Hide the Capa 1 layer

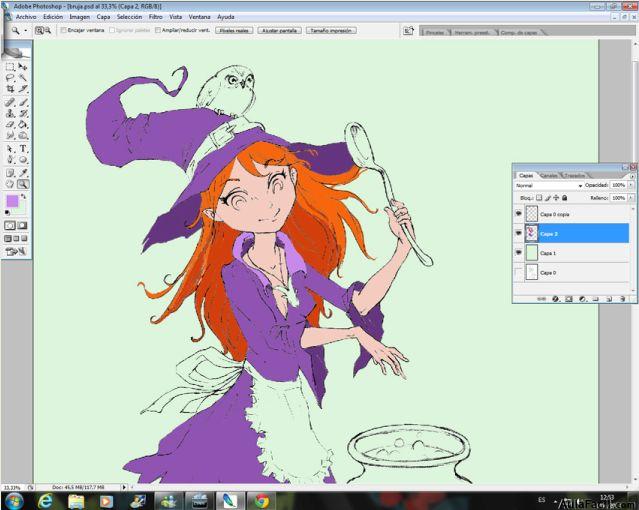pos(518,253)
